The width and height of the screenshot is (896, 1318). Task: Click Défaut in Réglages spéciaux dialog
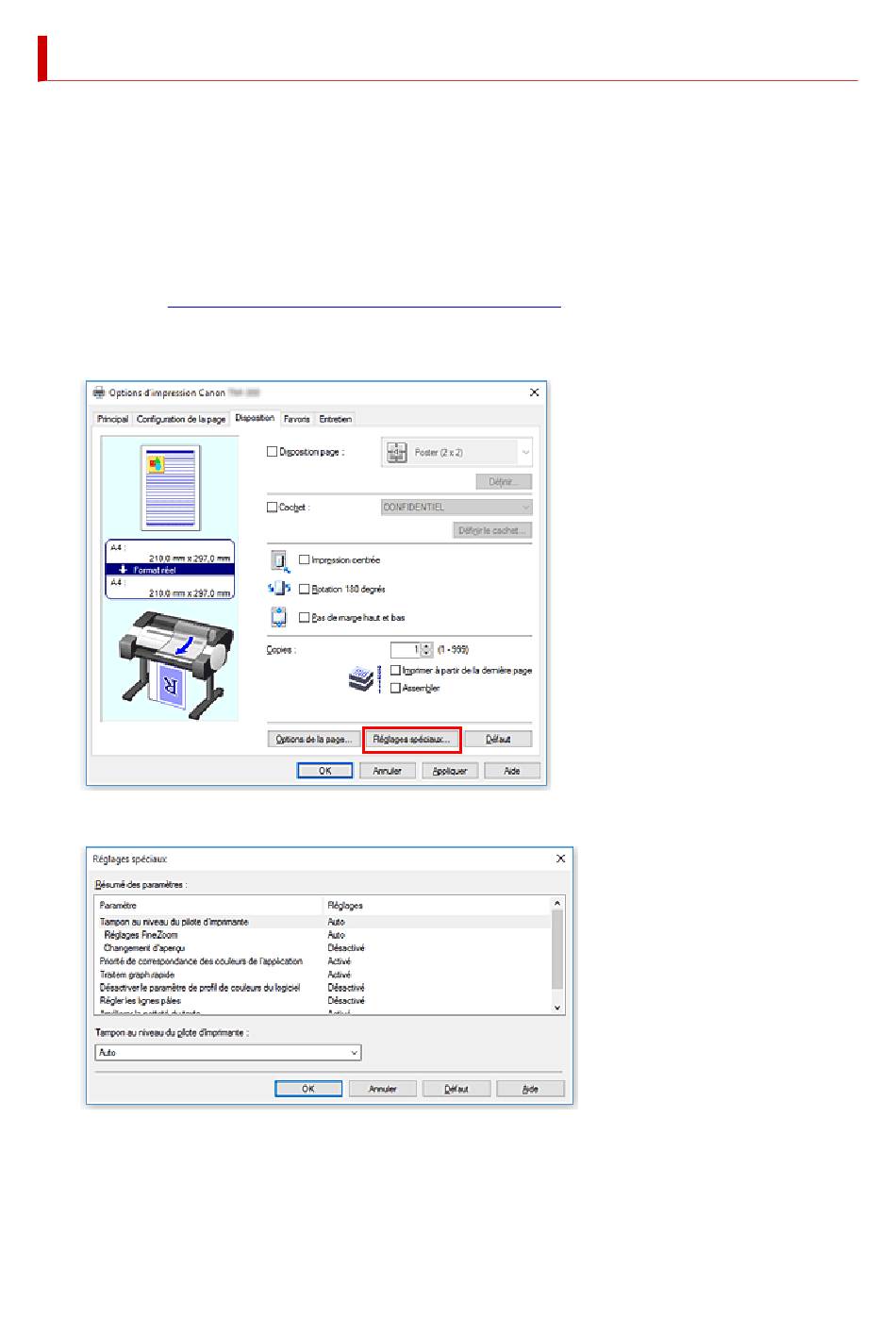[456, 1090]
